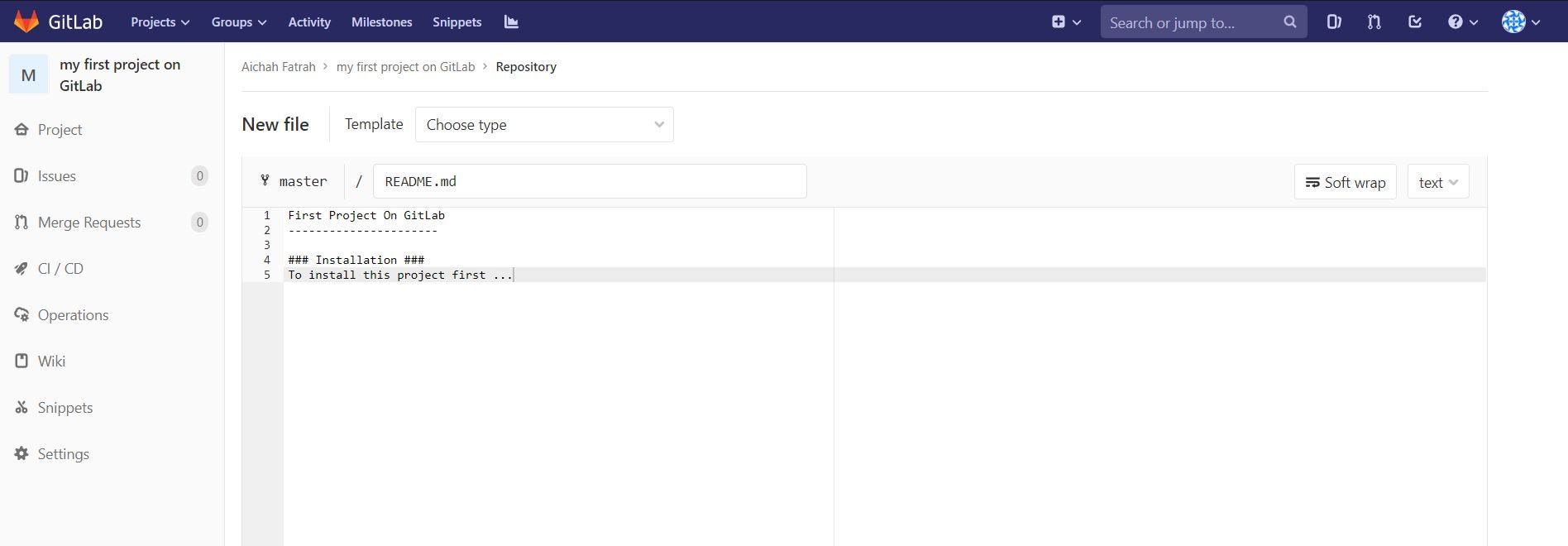Click the GitLab fox logo
This screenshot has height=546, width=1568.
tap(26, 22)
